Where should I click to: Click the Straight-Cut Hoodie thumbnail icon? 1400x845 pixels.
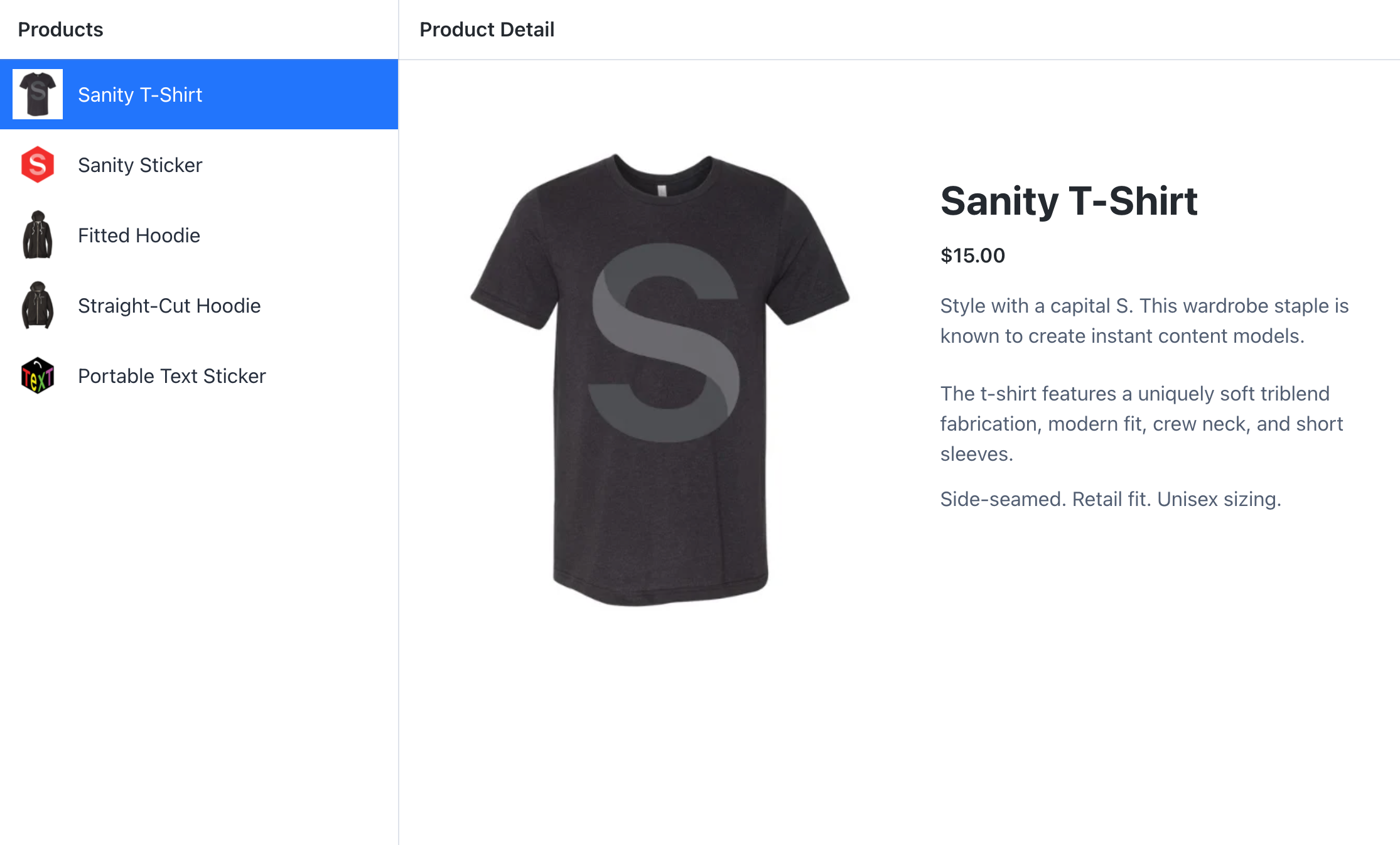pos(38,306)
